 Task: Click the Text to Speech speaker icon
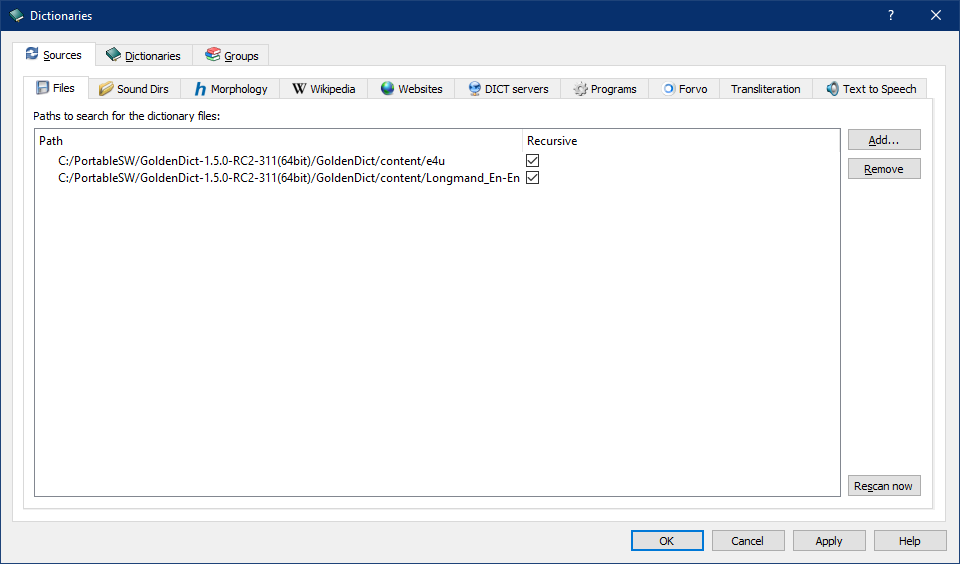[833, 89]
